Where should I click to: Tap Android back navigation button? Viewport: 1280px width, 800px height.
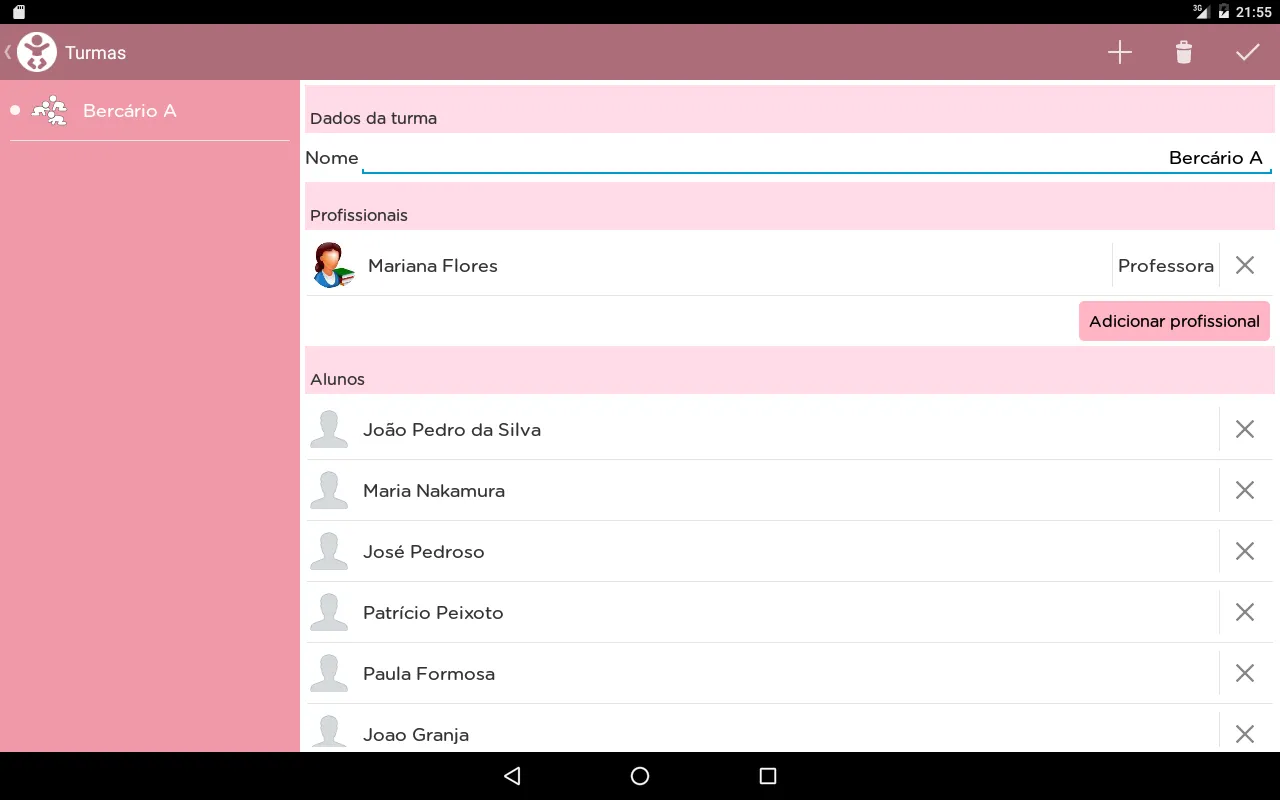pos(512,776)
